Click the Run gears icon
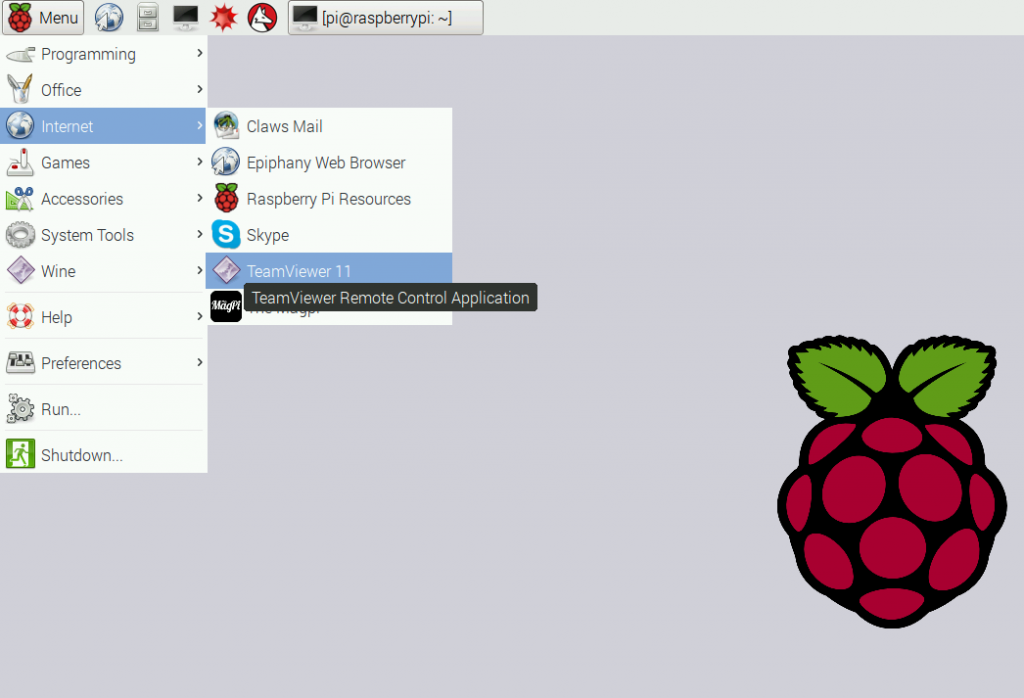 tap(20, 409)
